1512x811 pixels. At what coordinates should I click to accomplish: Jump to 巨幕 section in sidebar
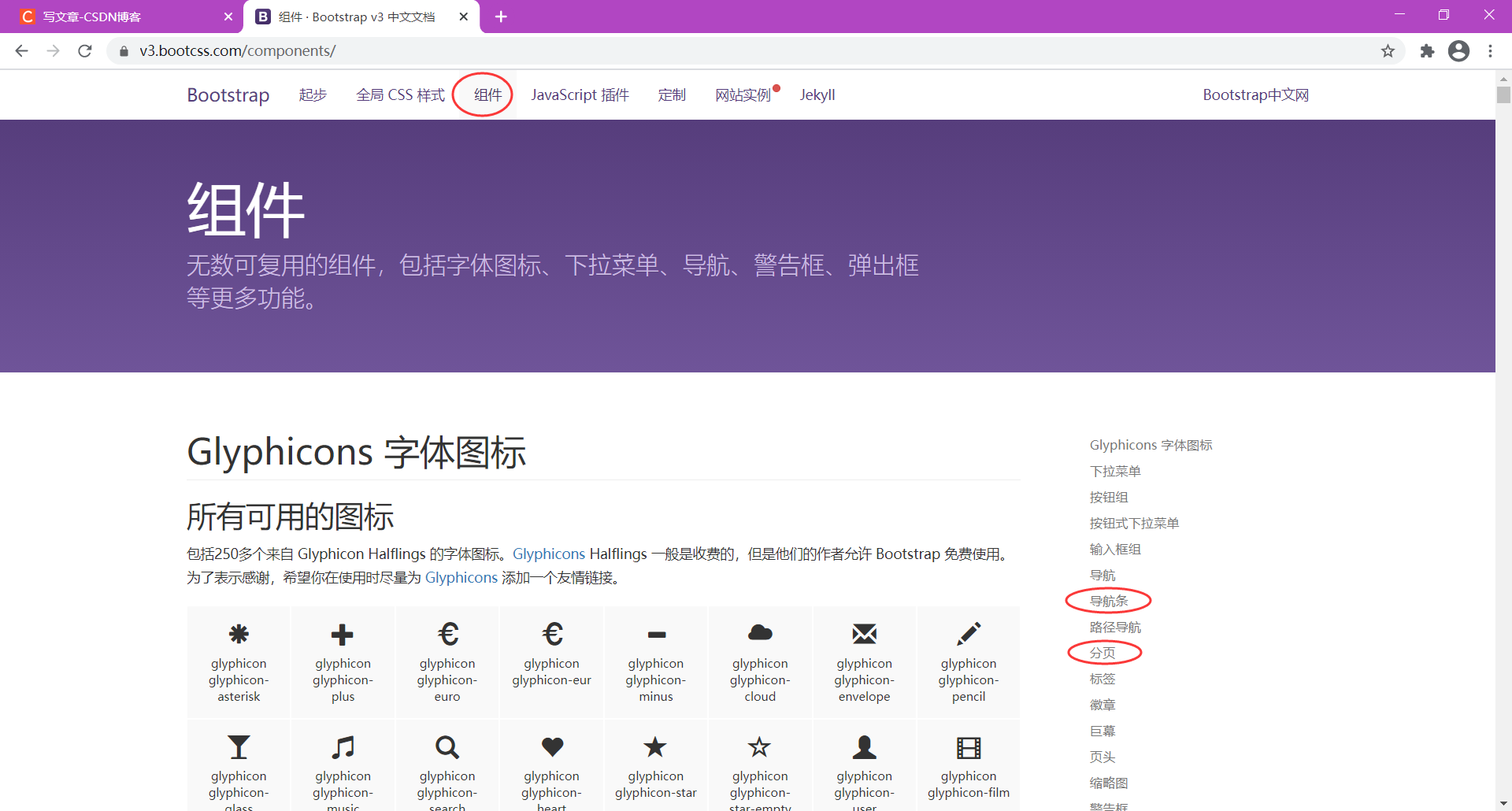click(1102, 731)
